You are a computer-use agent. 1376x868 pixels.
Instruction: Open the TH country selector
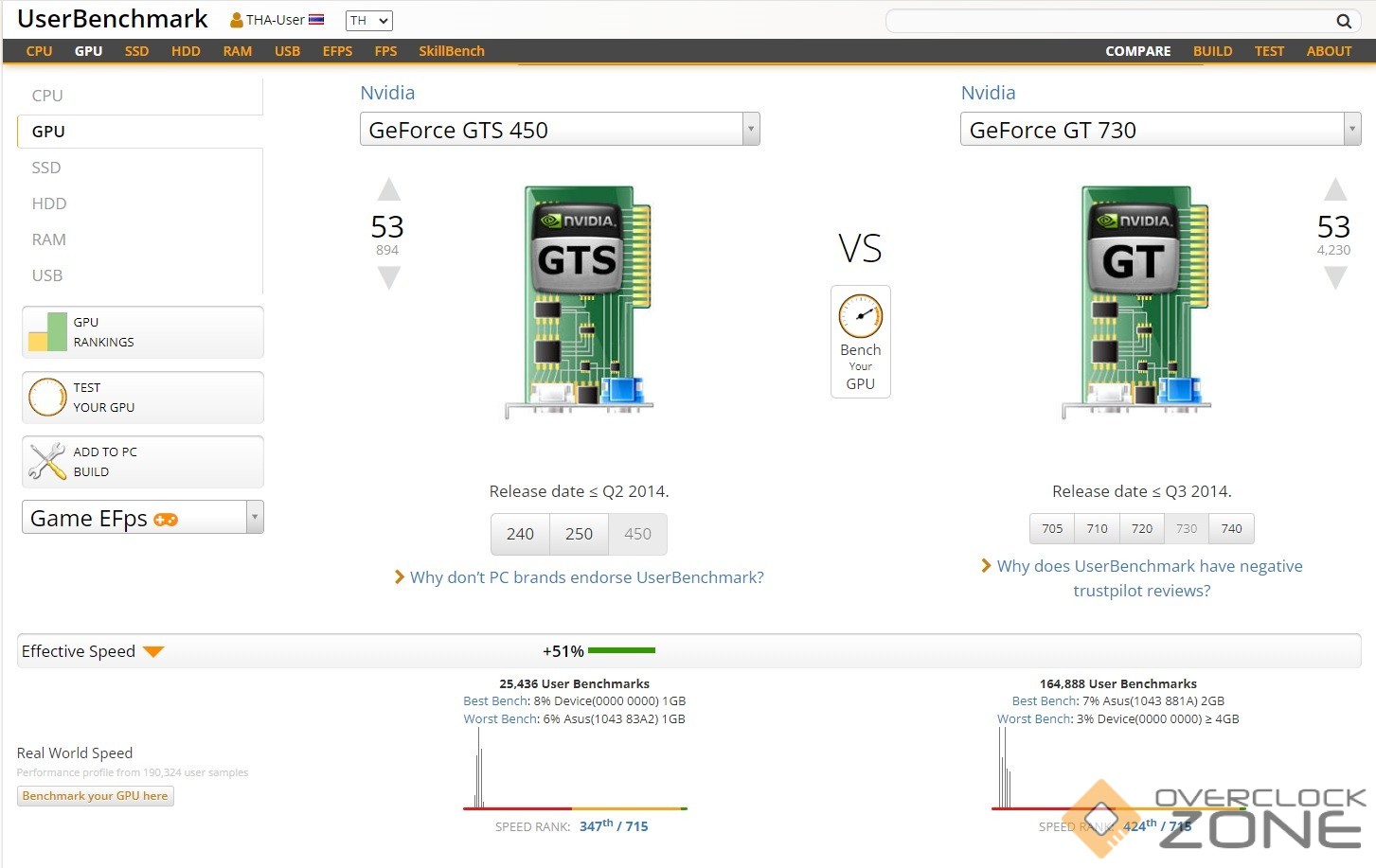click(368, 21)
